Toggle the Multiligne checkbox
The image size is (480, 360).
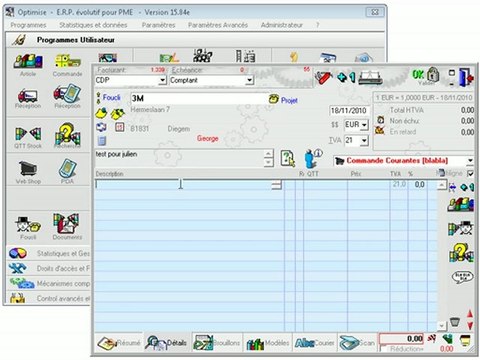[x=470, y=173]
